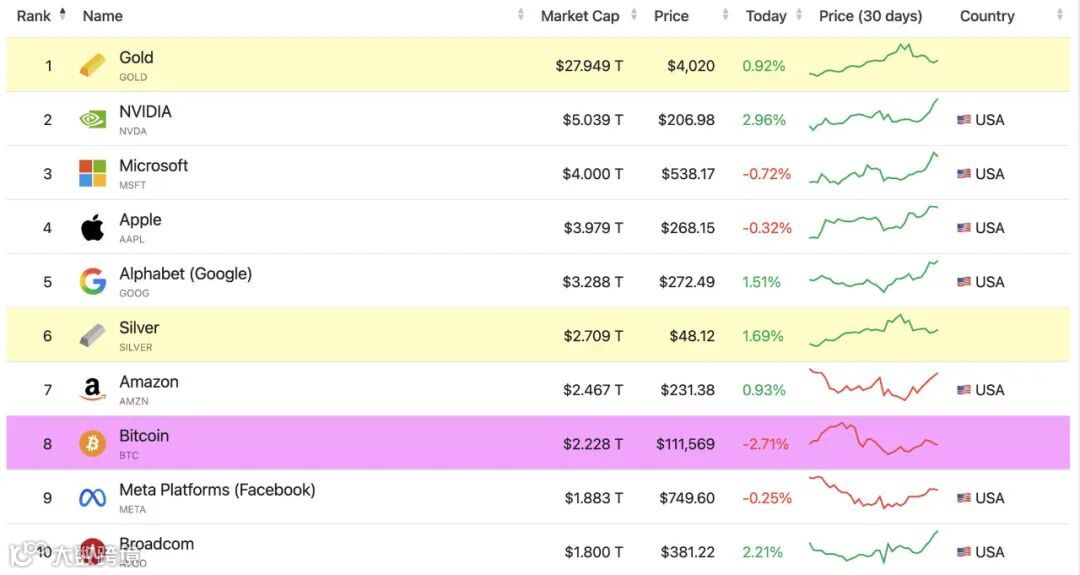Click the Bitcoin logo icon
1080x575 pixels.
[93, 444]
